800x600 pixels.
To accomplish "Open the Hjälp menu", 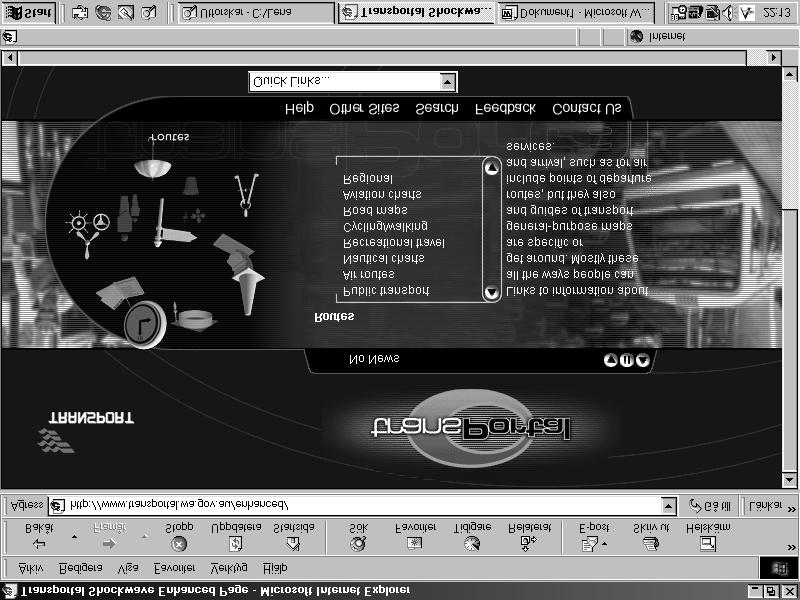I will coord(275,568).
